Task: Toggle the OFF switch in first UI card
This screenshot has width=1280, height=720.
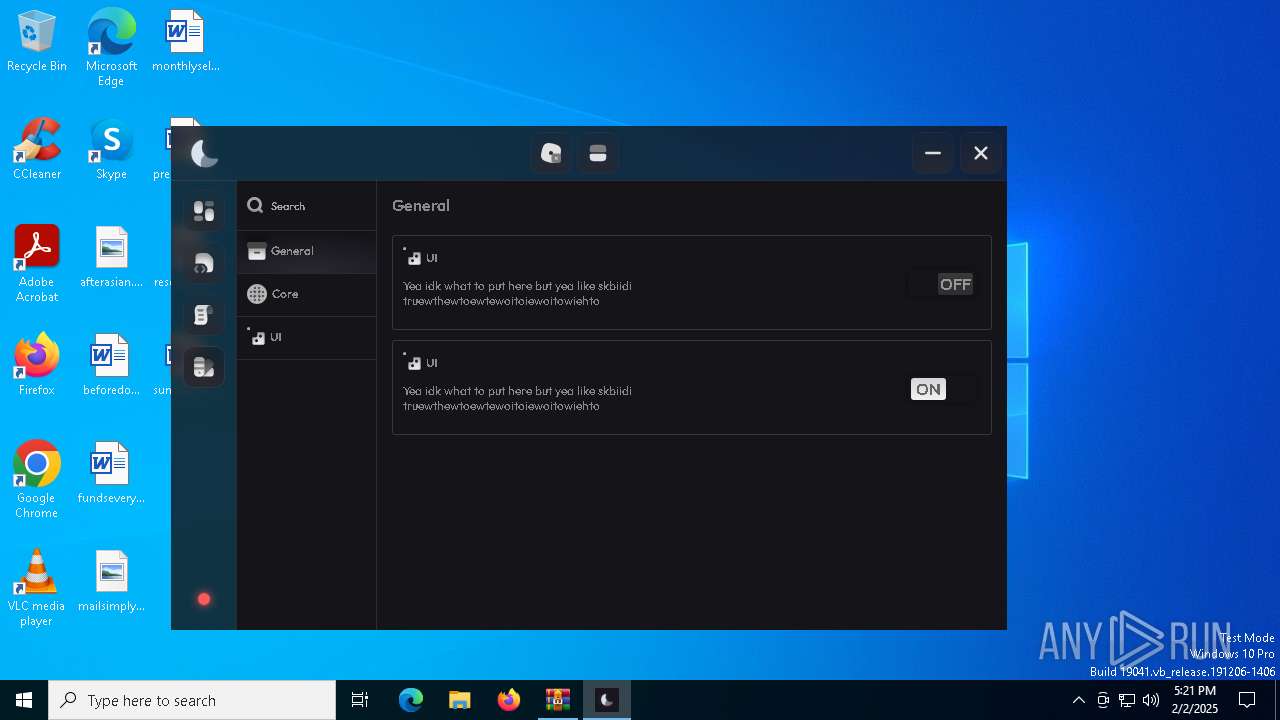Action: (943, 284)
